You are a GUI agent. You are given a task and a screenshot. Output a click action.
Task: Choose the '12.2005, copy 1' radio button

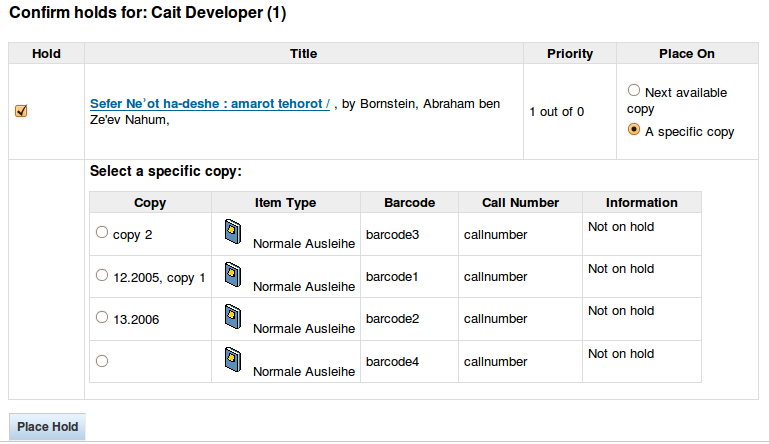point(101,275)
